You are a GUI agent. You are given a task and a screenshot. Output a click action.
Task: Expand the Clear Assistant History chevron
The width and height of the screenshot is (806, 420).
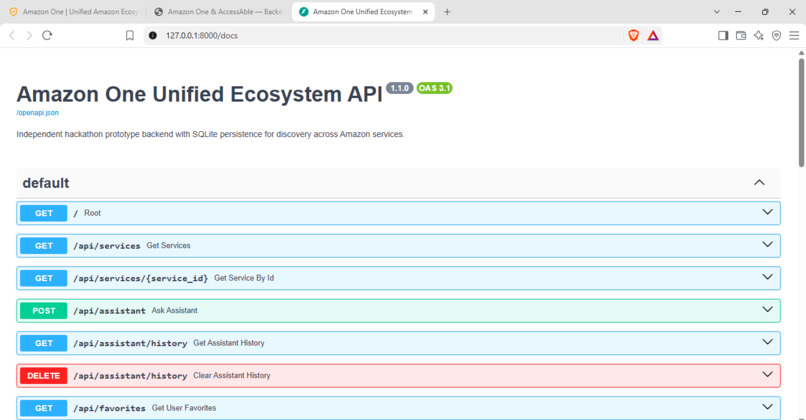pos(767,374)
